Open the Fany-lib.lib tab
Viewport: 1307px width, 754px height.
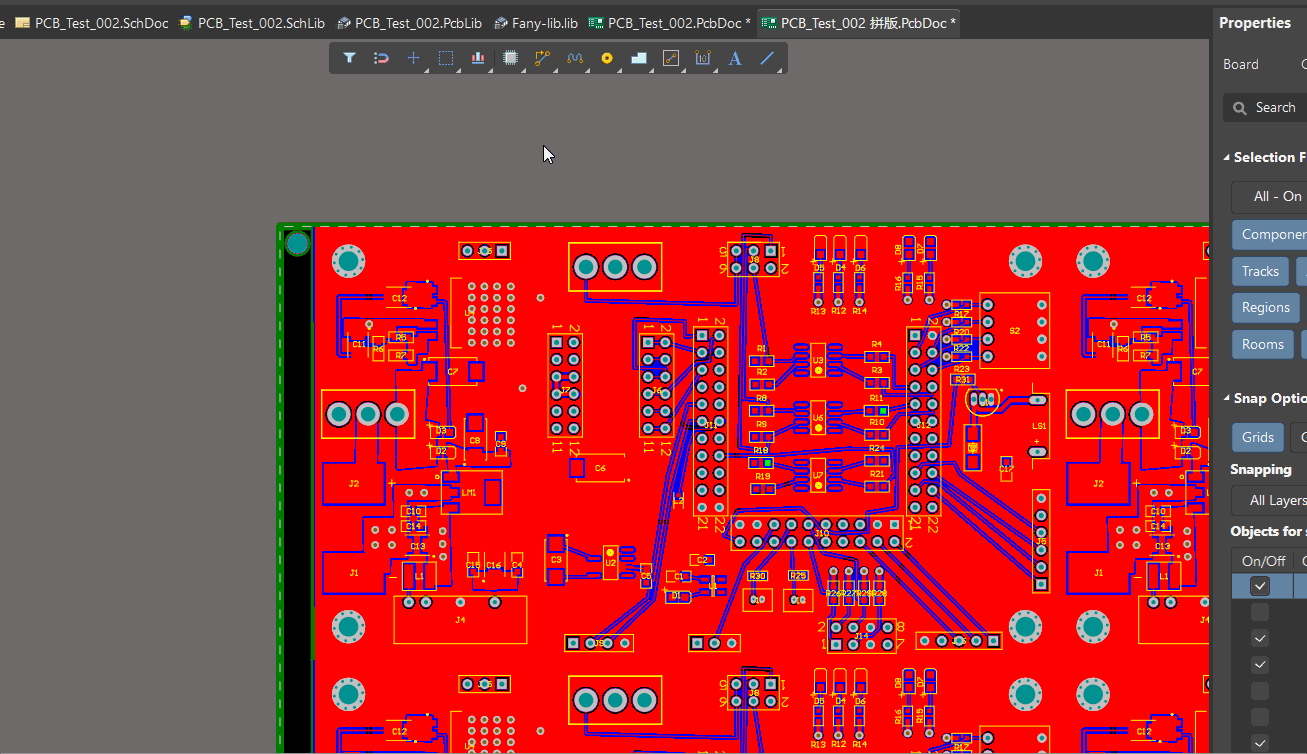coord(536,22)
